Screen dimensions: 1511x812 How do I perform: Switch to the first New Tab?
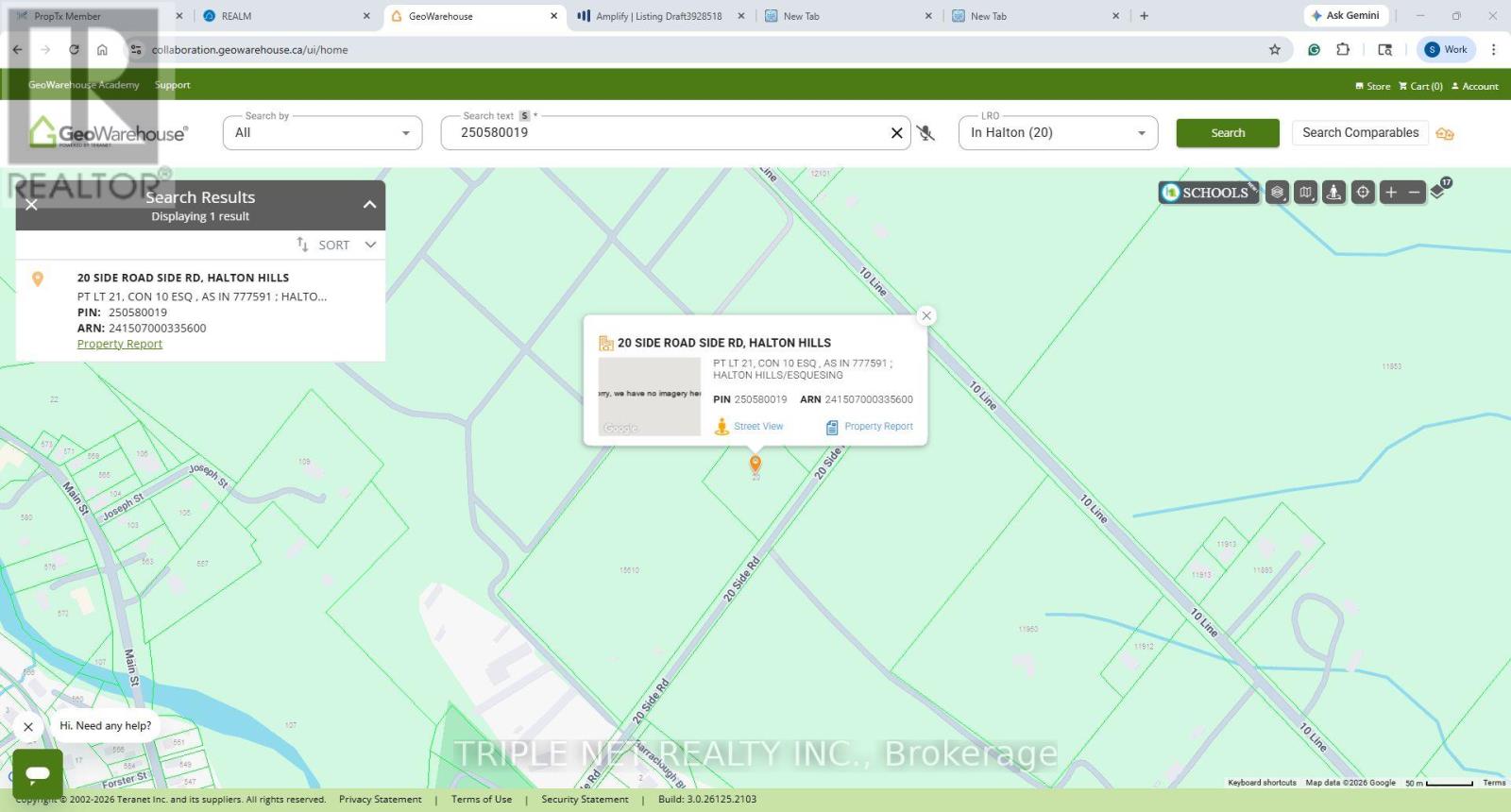point(847,16)
